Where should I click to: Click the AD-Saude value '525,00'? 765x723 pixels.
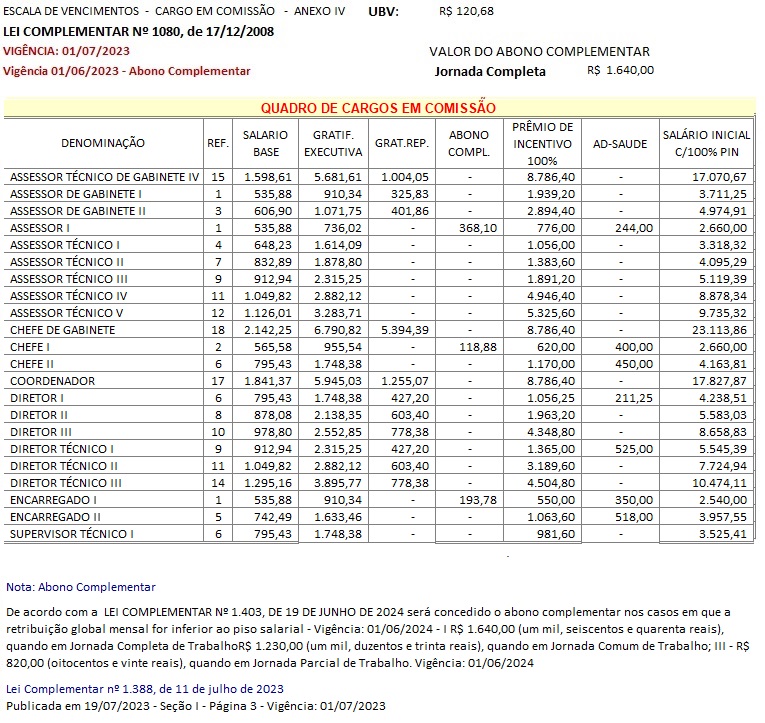634,449
